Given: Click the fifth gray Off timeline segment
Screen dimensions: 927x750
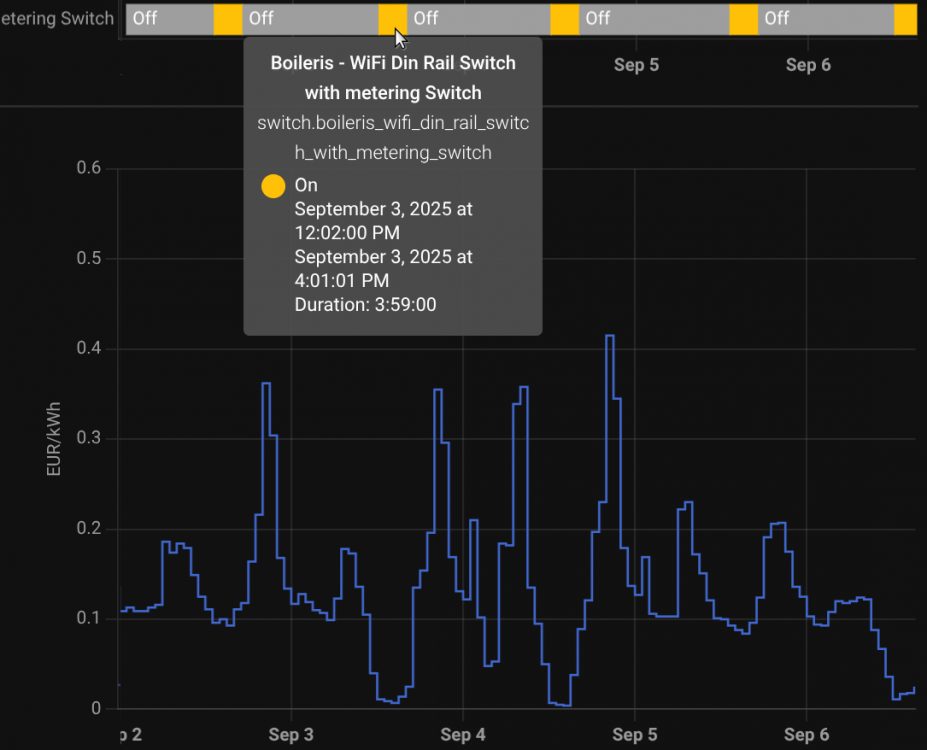Looking at the screenshot, I should coord(825,19).
